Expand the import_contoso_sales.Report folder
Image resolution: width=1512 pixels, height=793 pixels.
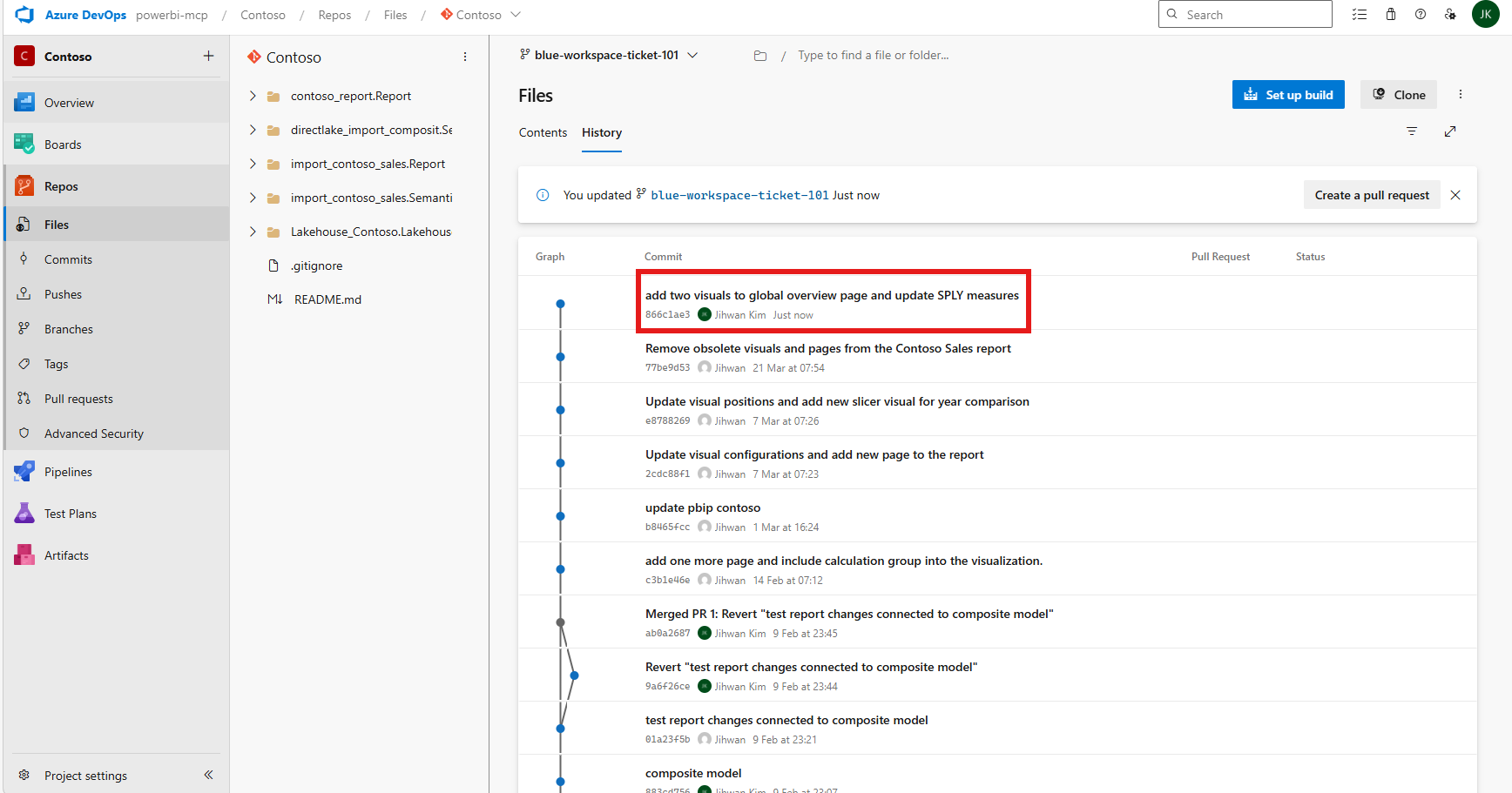click(x=253, y=164)
